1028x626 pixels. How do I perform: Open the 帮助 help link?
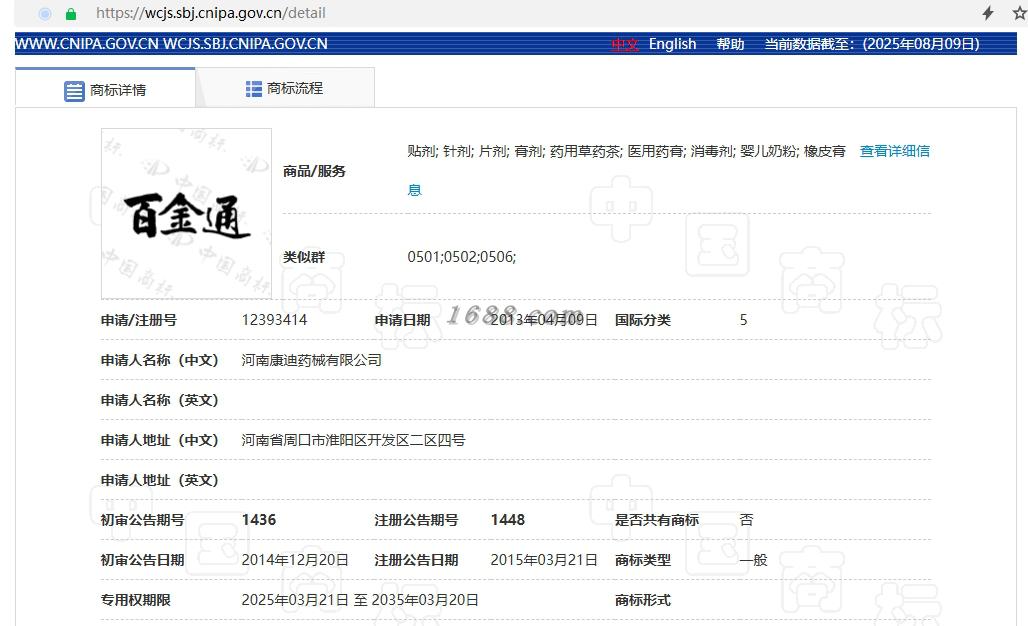730,44
